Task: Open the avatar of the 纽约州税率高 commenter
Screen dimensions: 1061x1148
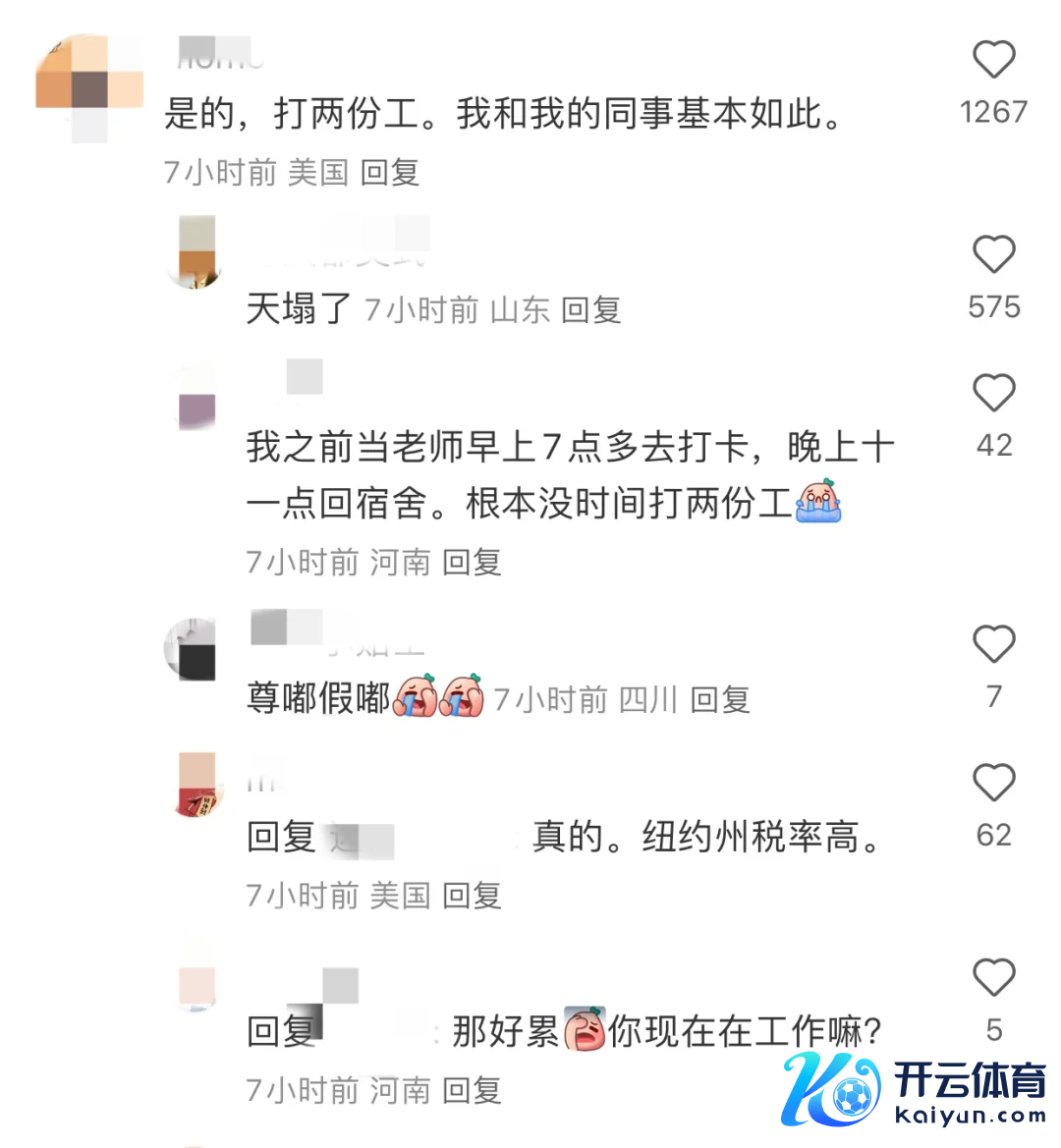Action: point(196,785)
